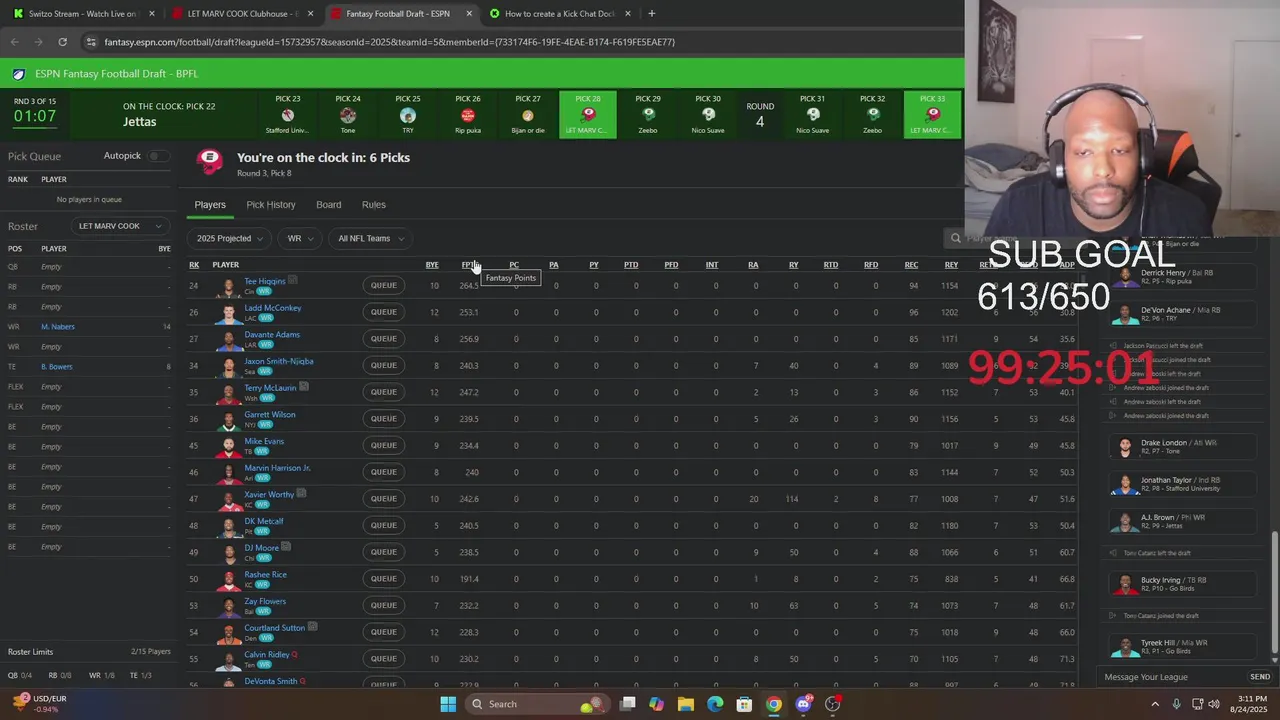Queue Davante Adams

point(384,339)
